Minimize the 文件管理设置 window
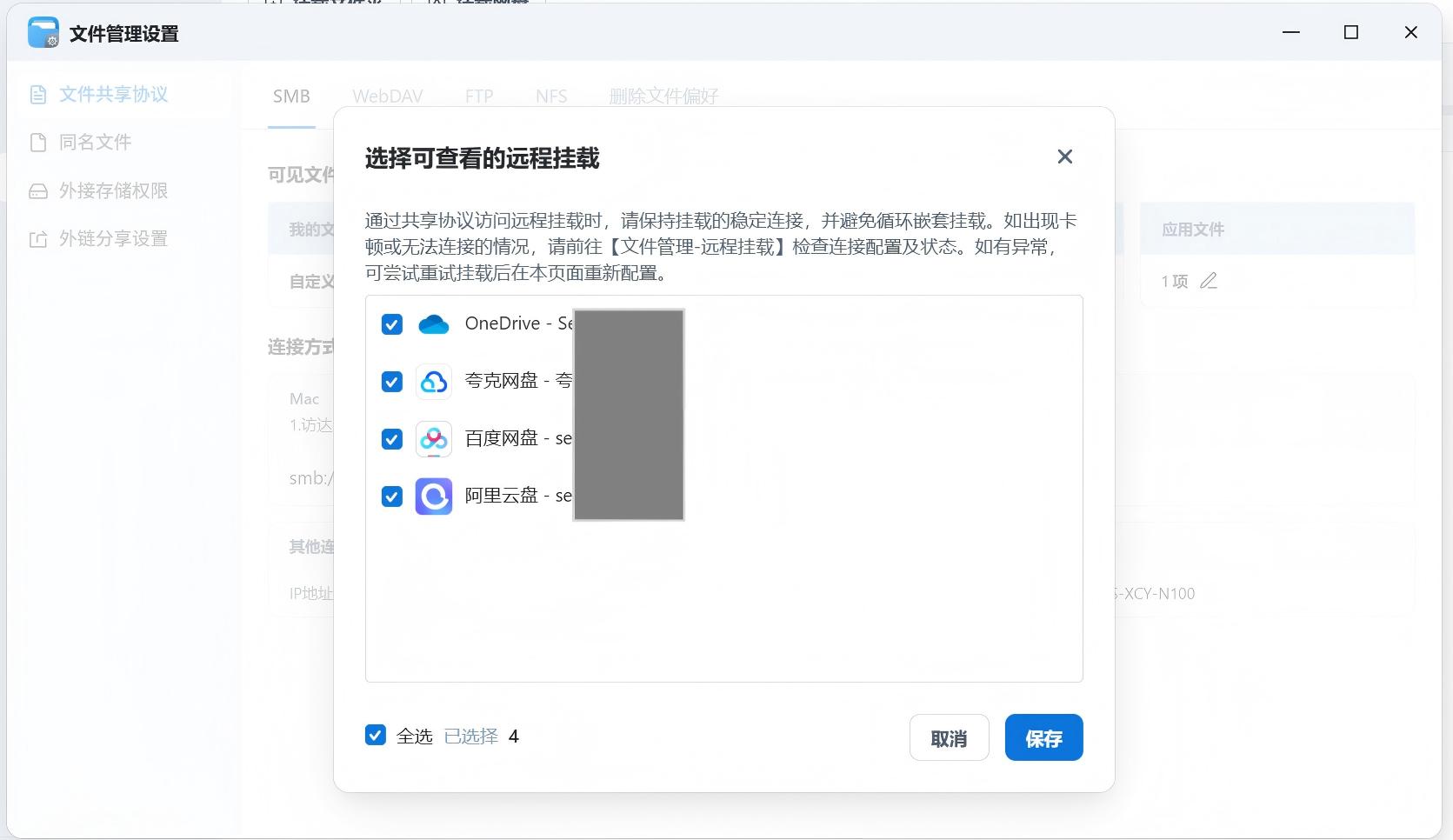Screen dimensions: 1453x840 1291,32
